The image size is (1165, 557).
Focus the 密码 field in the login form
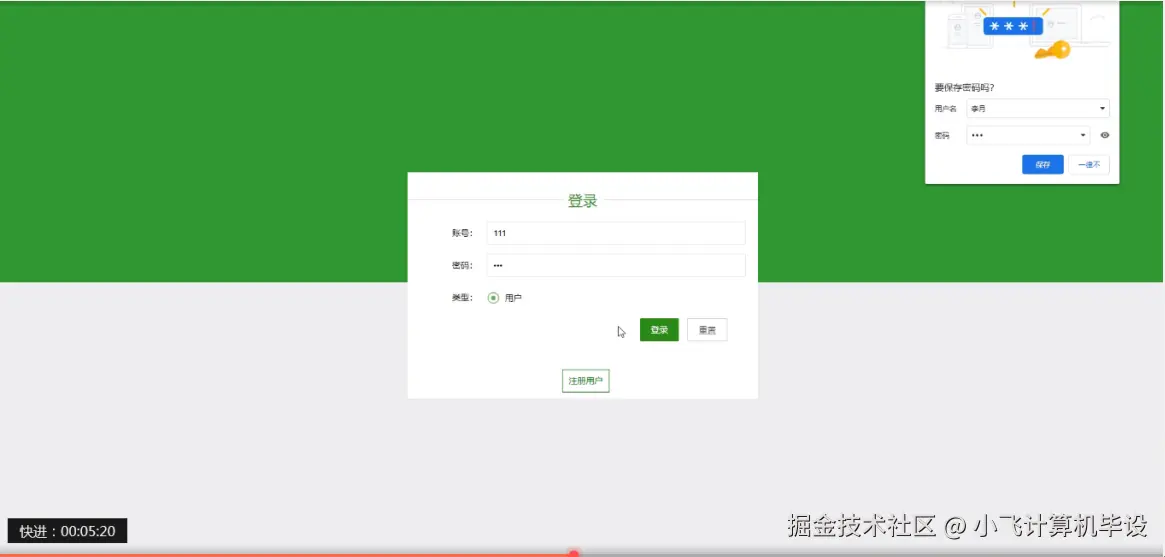615,265
